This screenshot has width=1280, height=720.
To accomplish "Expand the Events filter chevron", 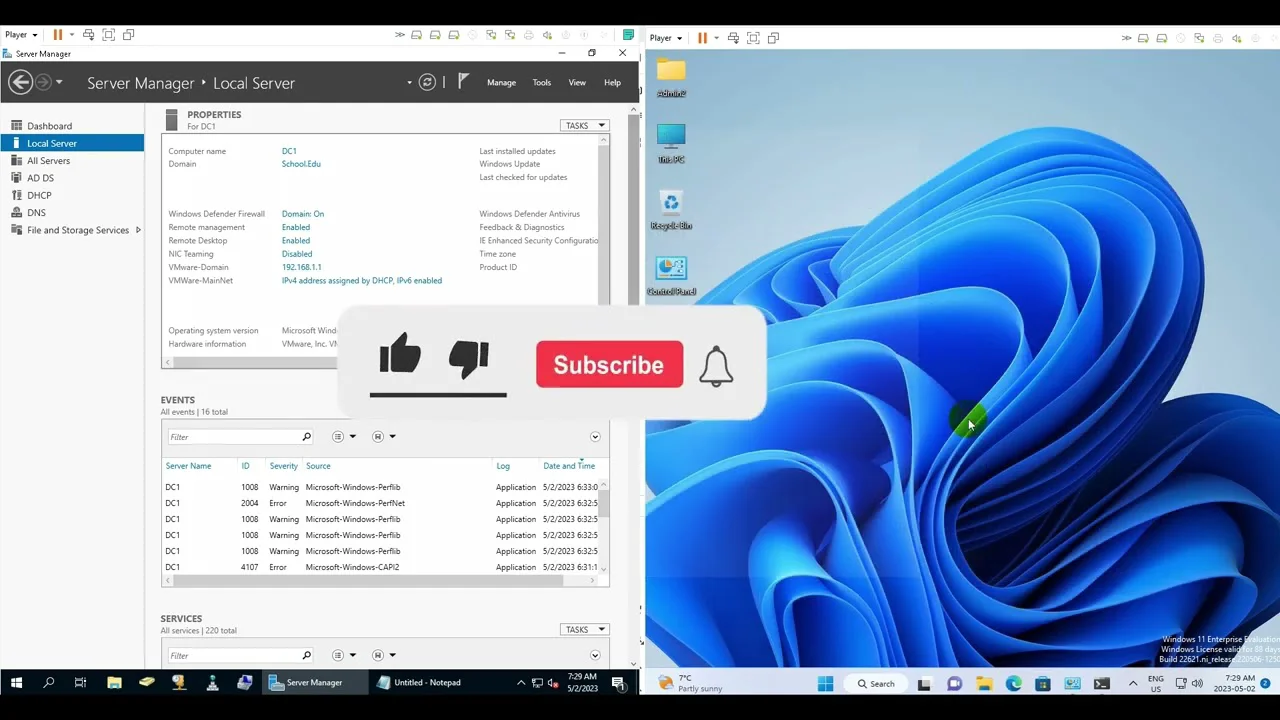I will (595, 437).
